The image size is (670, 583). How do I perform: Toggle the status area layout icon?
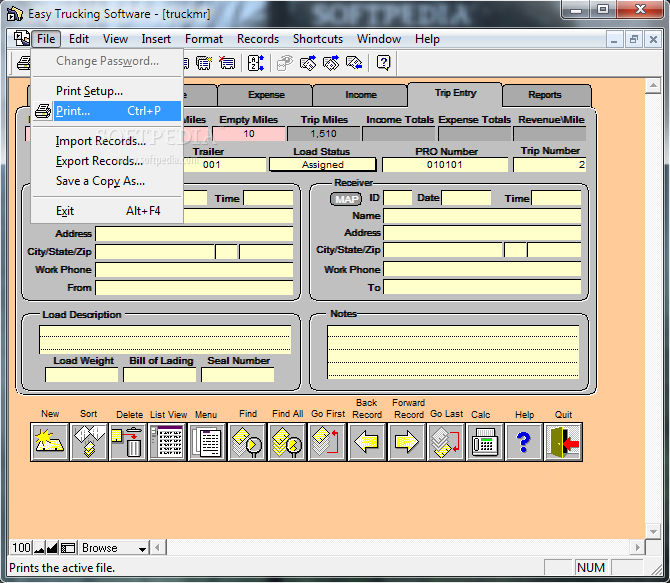pos(68,548)
